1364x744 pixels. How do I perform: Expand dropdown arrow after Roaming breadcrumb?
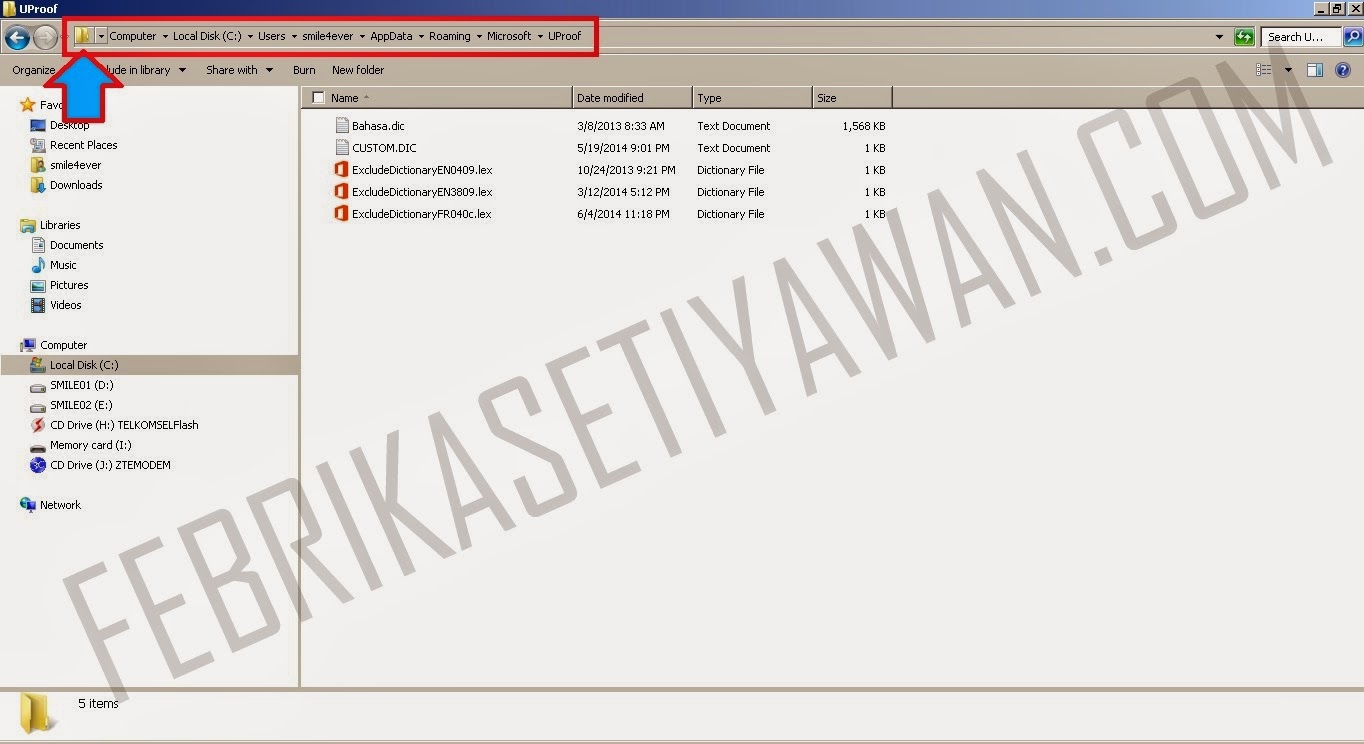[479, 37]
